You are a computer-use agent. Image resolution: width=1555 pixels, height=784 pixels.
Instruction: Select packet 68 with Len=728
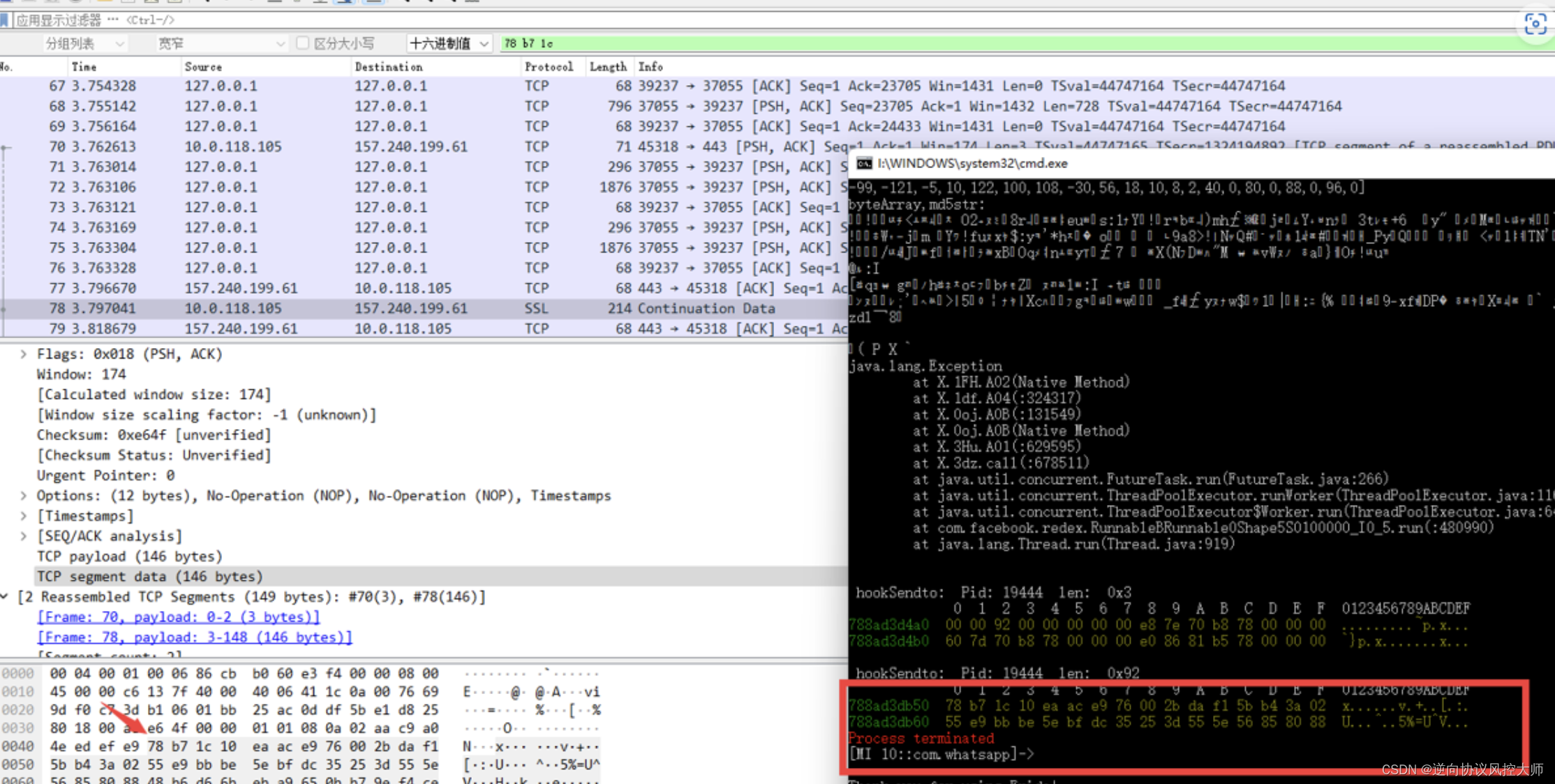coord(777,106)
